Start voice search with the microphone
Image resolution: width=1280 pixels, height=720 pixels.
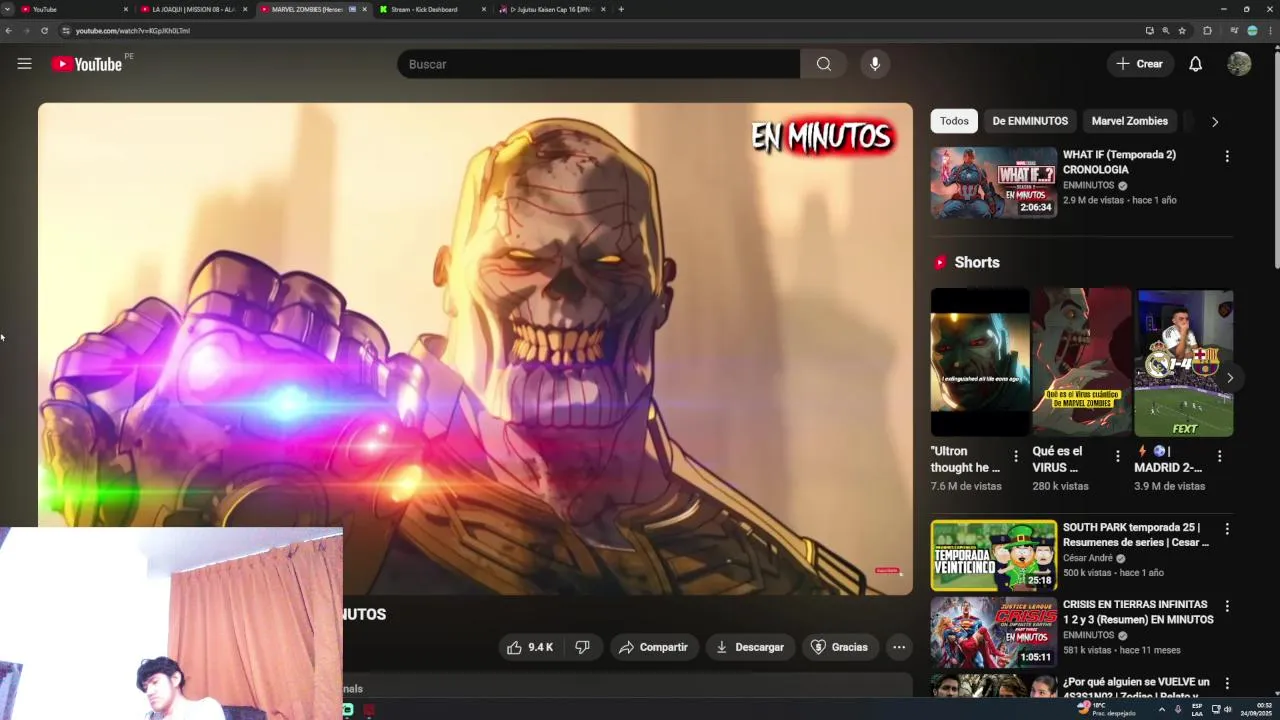coord(875,64)
